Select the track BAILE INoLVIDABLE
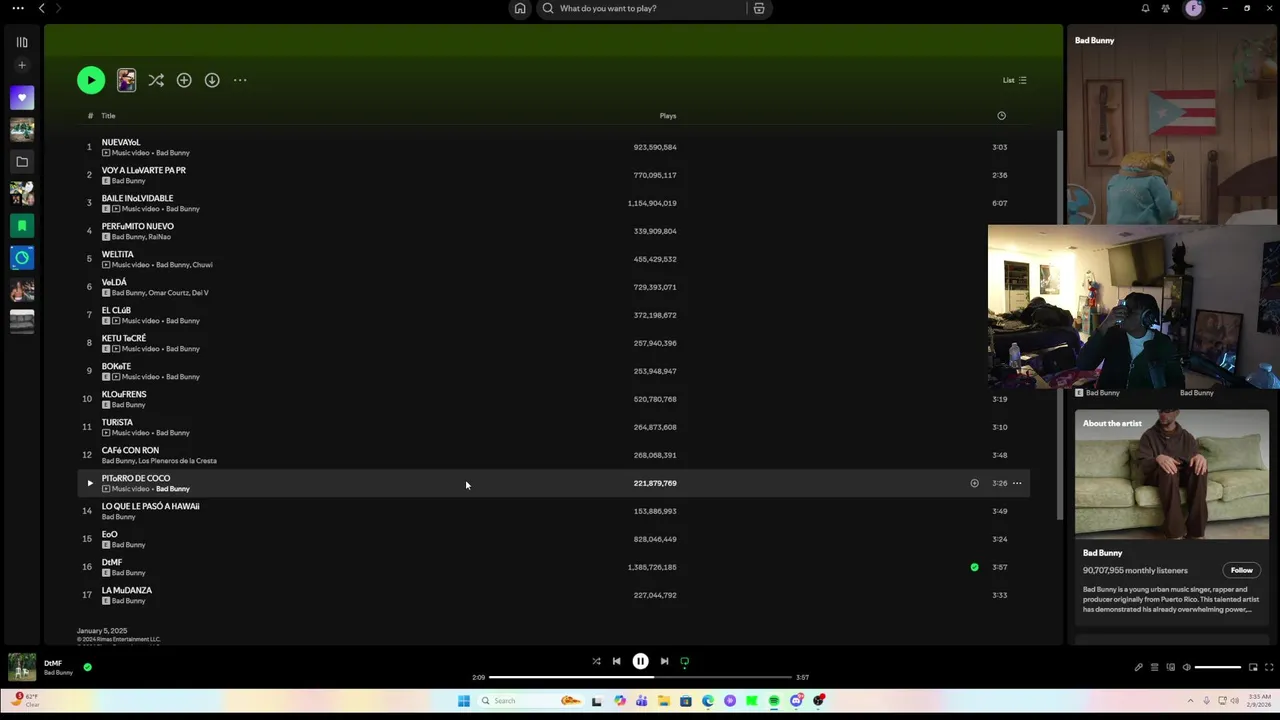This screenshot has height=720, width=1280. (553, 203)
